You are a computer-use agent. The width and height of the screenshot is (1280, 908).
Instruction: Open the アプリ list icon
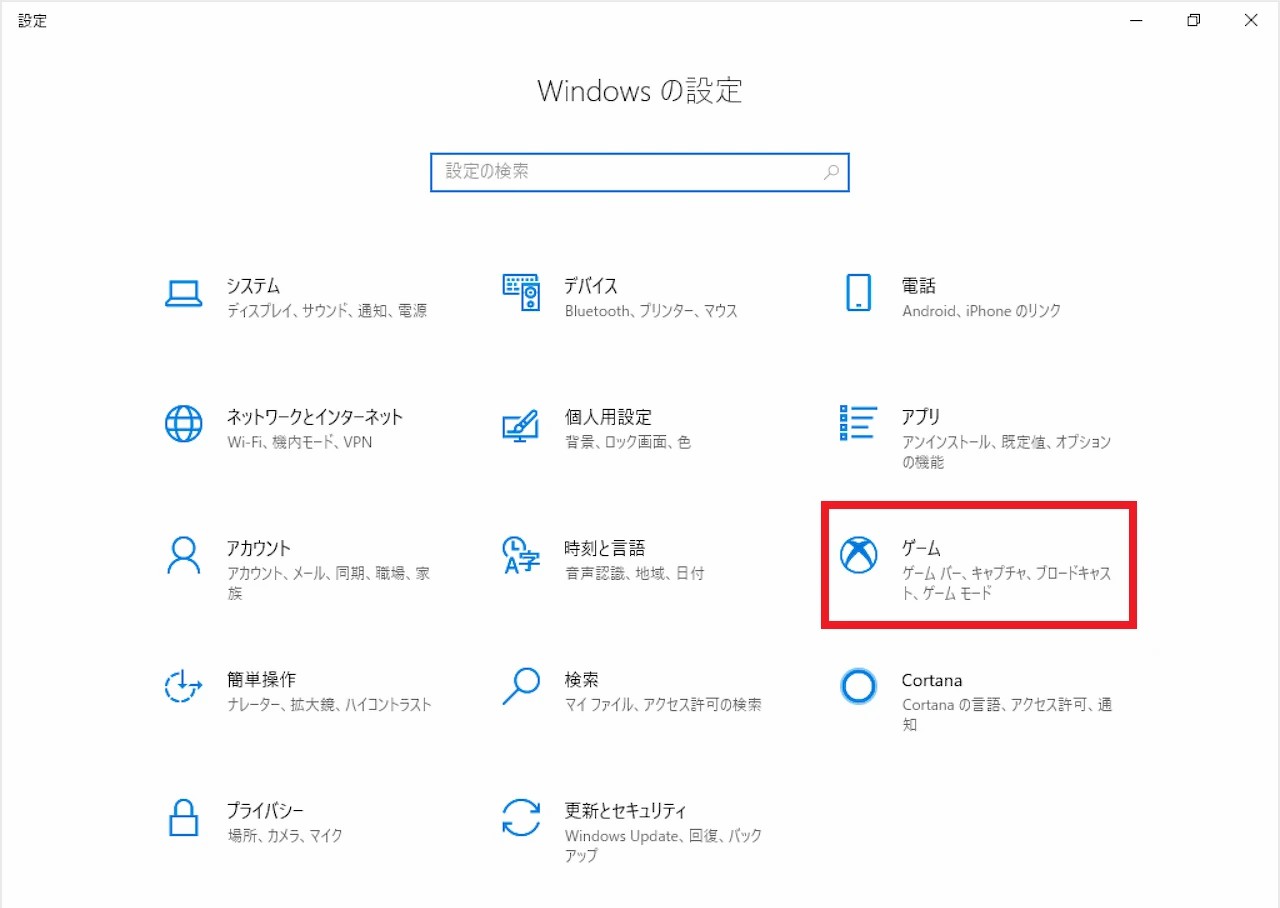[859, 423]
